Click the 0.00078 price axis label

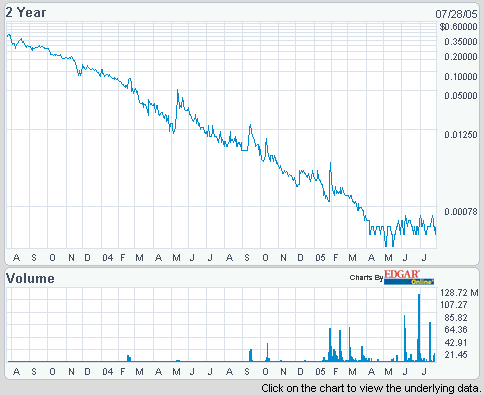click(461, 212)
